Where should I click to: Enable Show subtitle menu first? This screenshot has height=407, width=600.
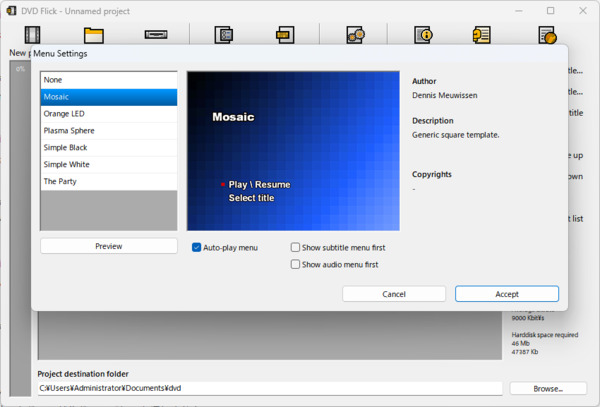296,247
